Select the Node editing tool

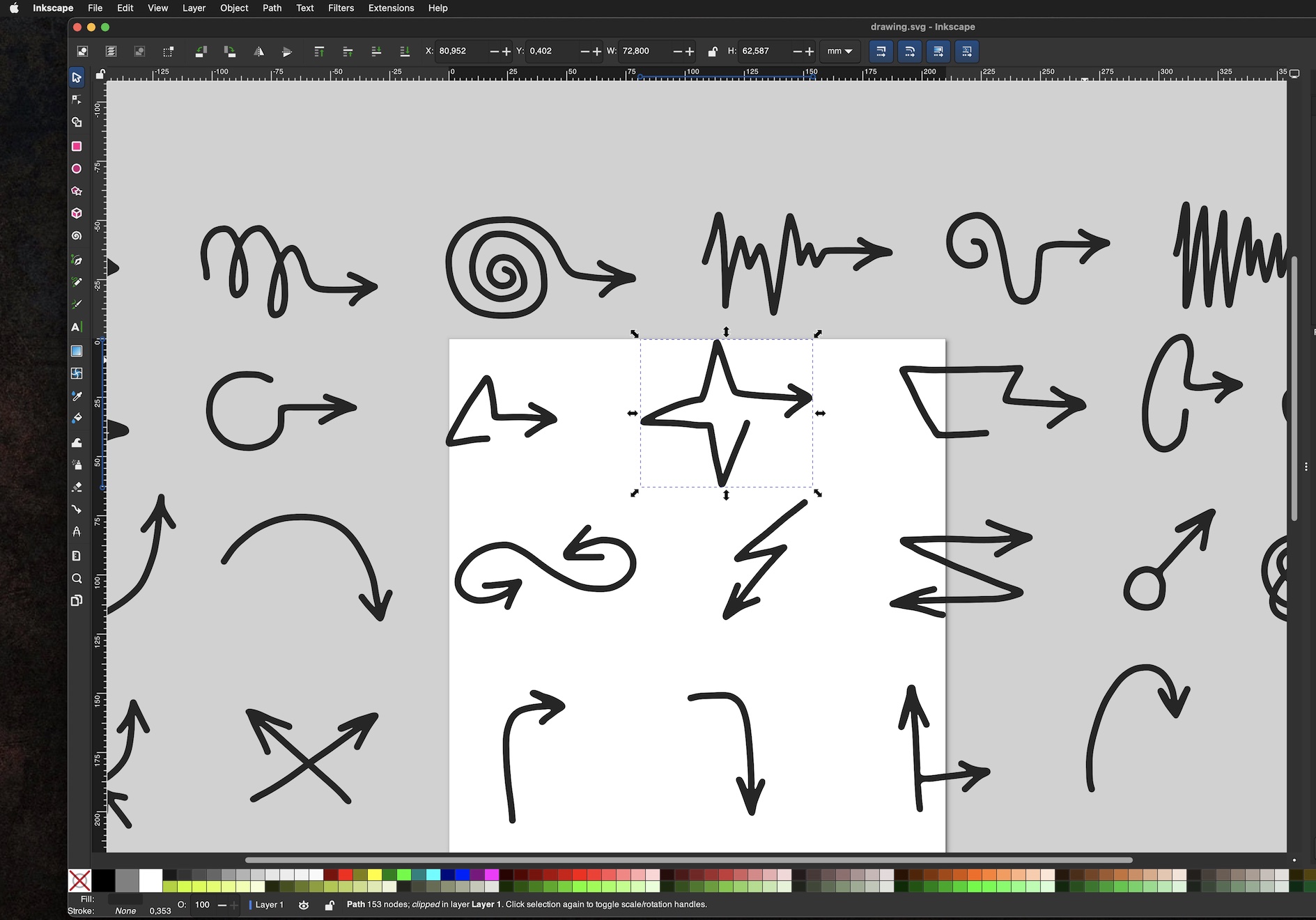77,100
